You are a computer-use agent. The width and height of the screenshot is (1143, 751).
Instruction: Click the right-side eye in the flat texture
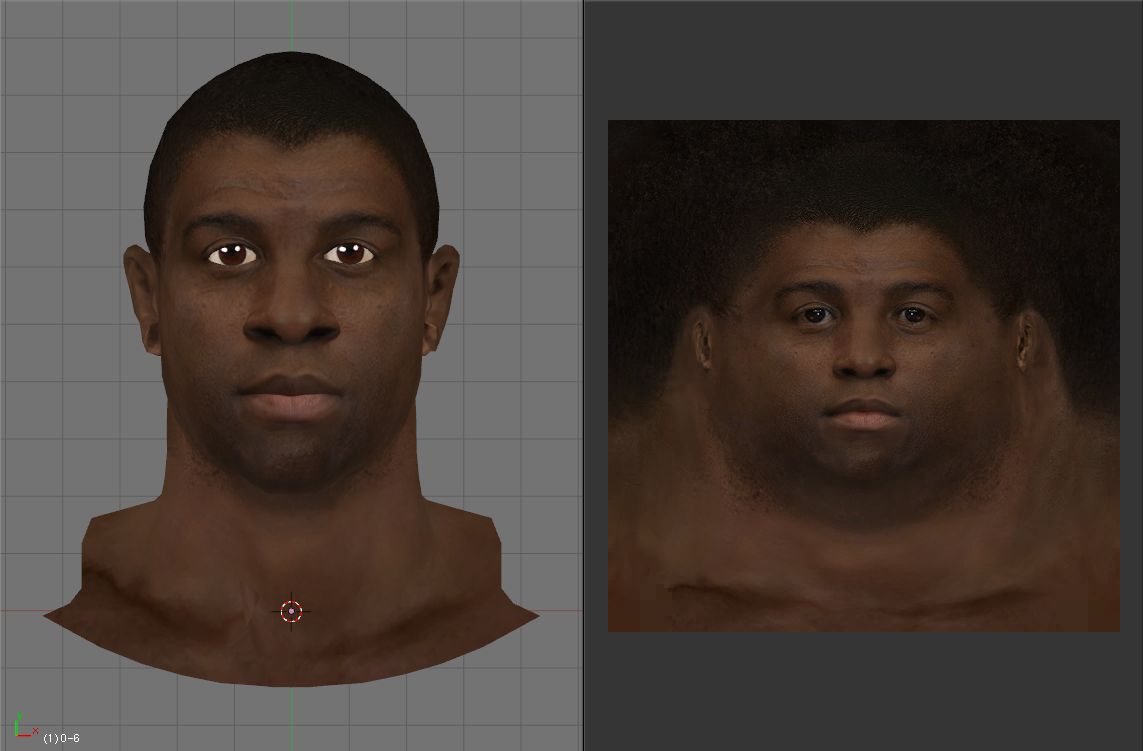point(913,316)
